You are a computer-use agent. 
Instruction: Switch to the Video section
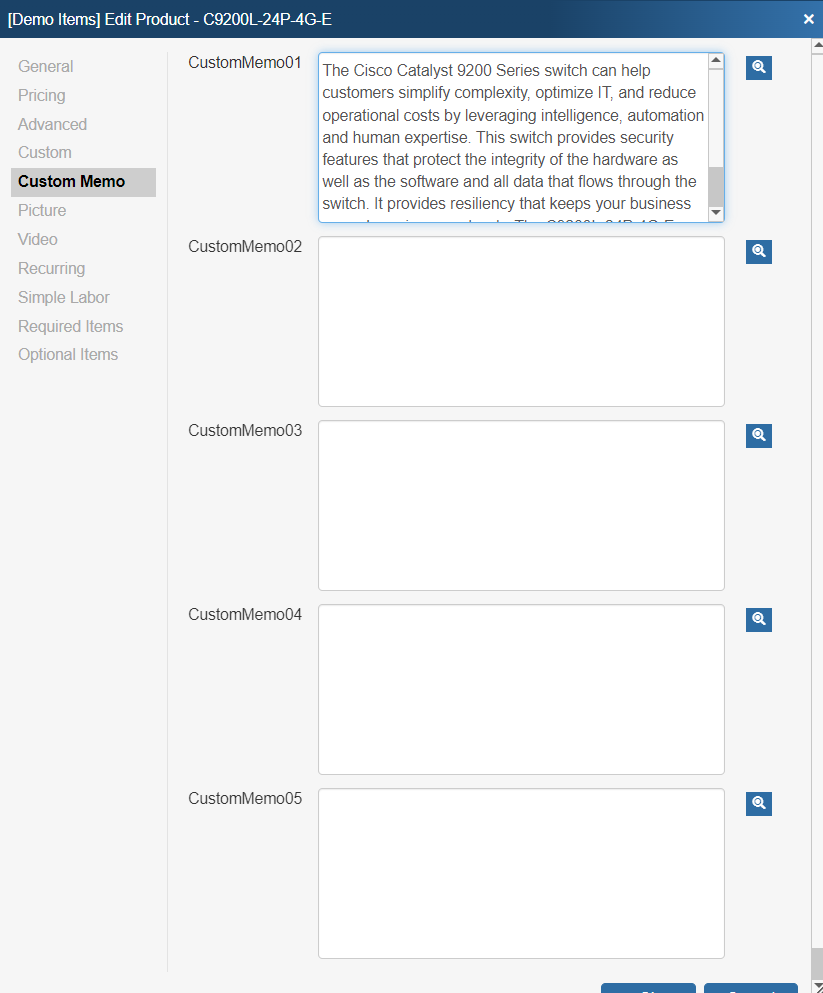pyautogui.click(x=38, y=240)
